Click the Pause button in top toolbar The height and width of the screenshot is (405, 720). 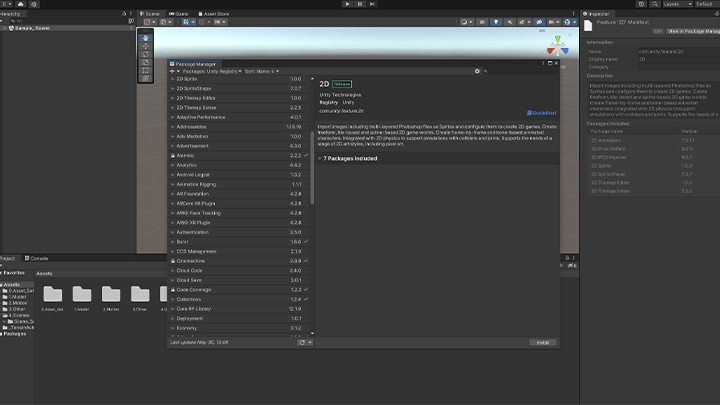click(360, 4)
